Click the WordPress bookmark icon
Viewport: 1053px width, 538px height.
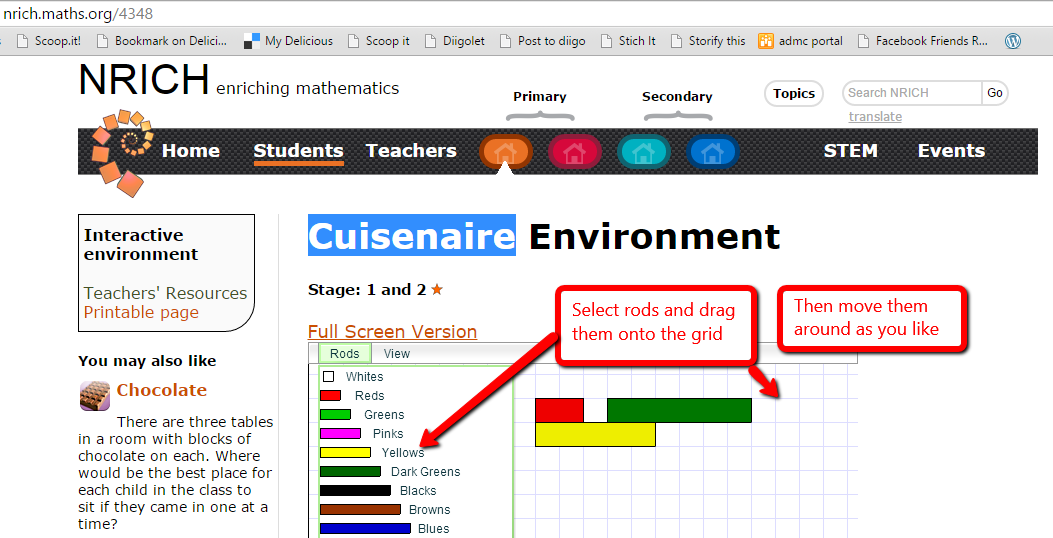[1013, 41]
